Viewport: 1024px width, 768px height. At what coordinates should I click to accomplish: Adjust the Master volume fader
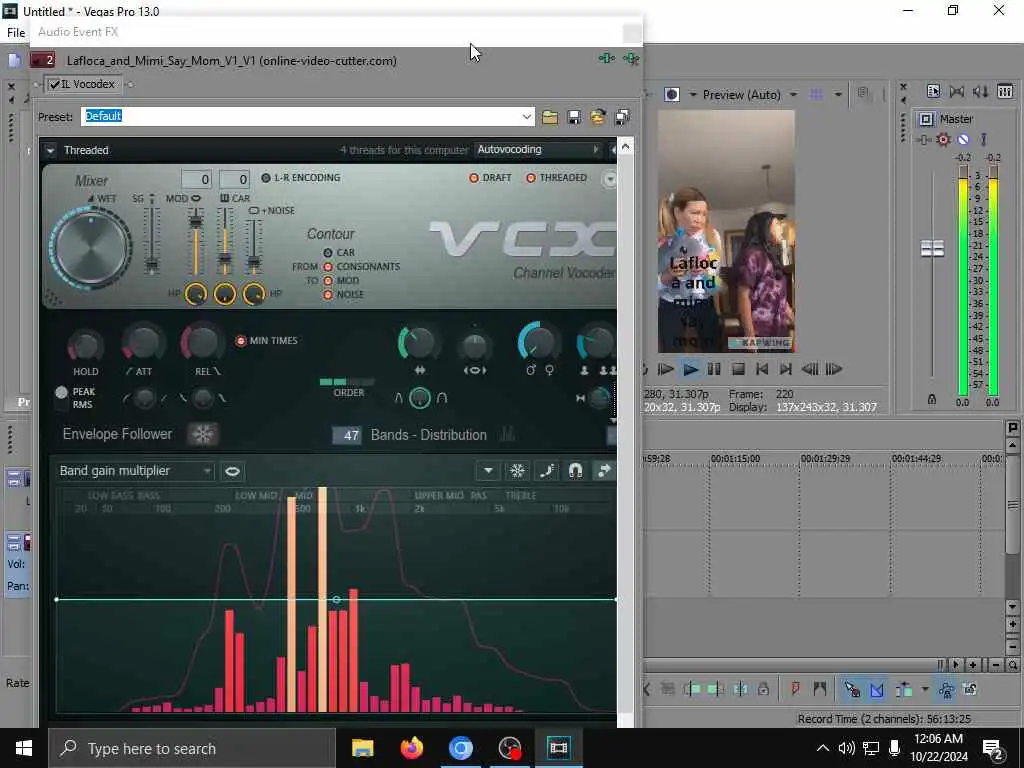click(x=933, y=248)
